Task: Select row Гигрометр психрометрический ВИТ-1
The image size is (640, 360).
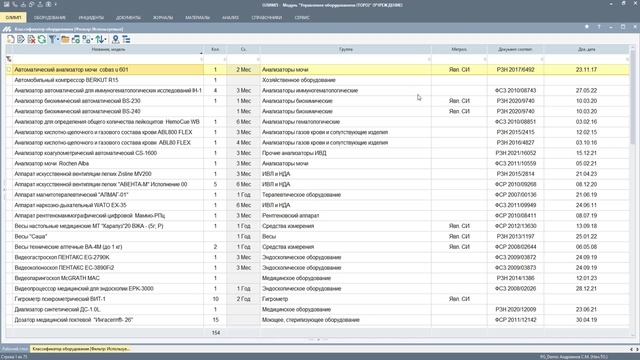Action: pos(318,299)
